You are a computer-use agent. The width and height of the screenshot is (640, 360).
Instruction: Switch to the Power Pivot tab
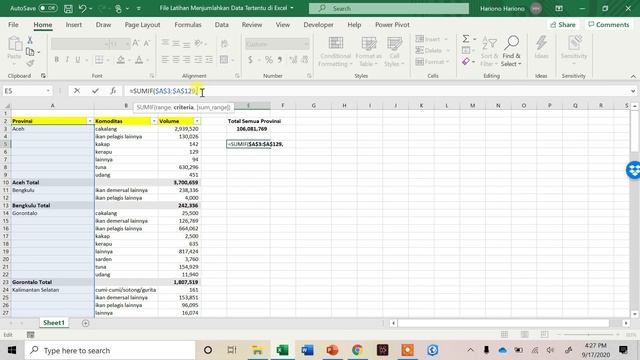pos(392,24)
